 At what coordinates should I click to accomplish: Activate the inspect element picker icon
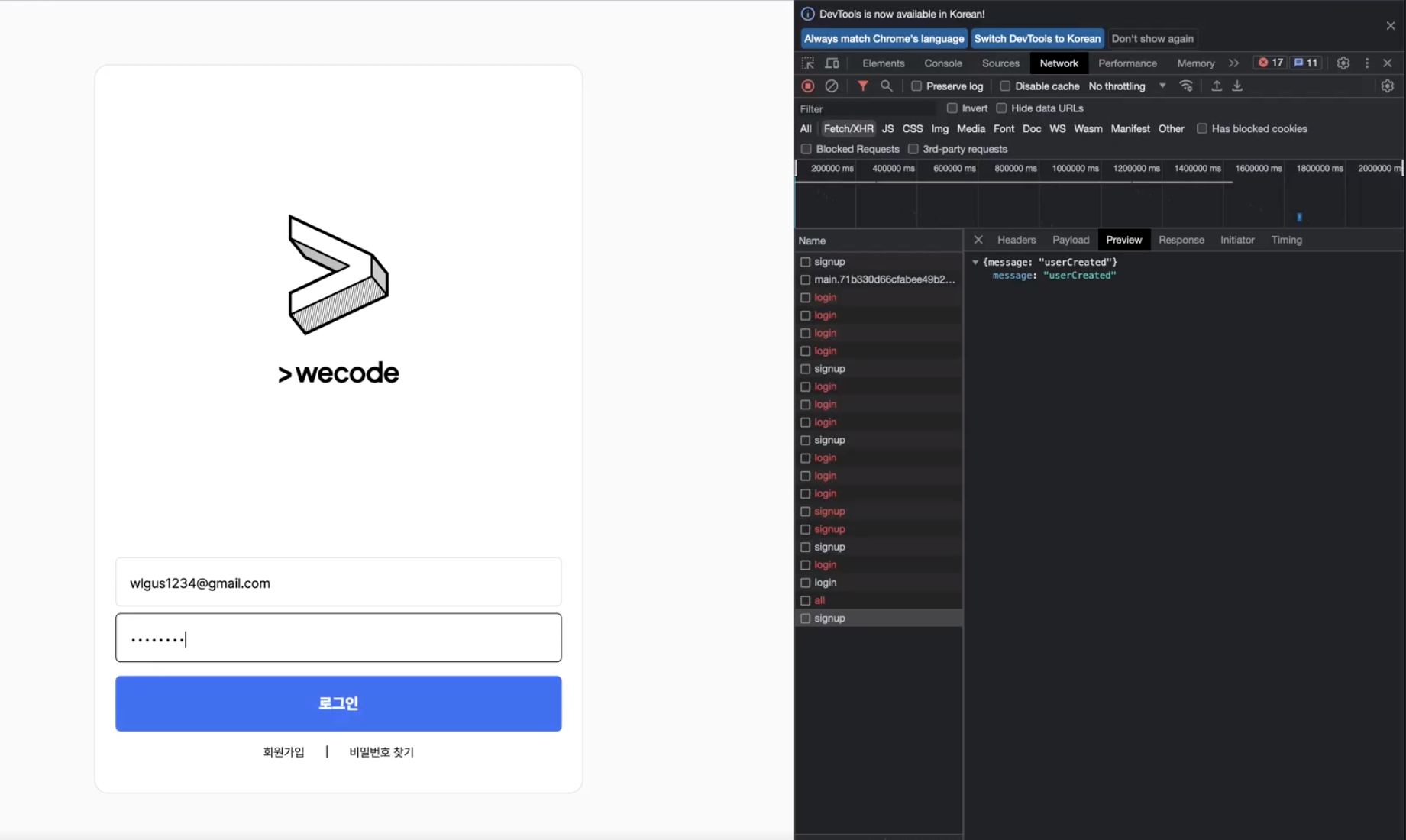pos(808,63)
